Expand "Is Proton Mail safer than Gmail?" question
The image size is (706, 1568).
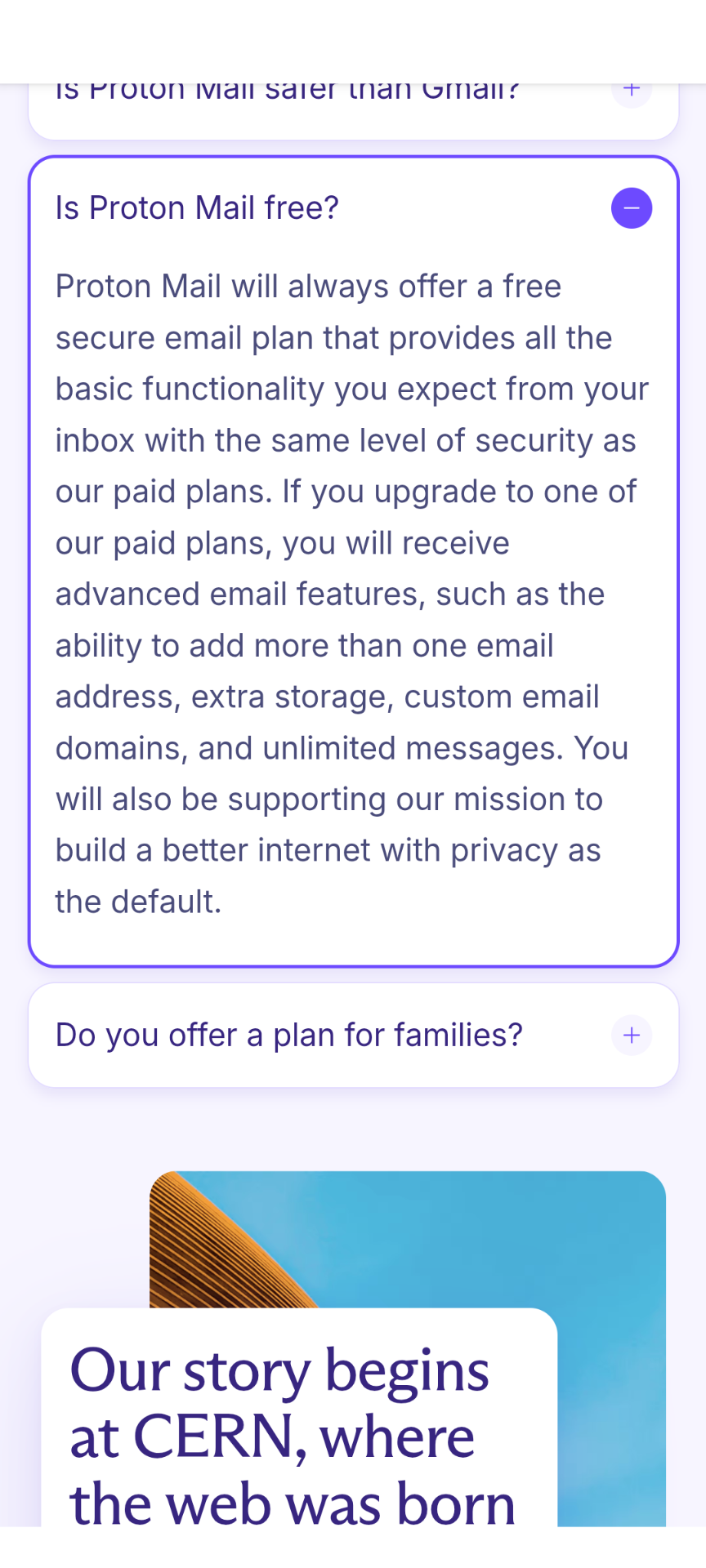[x=288, y=91]
